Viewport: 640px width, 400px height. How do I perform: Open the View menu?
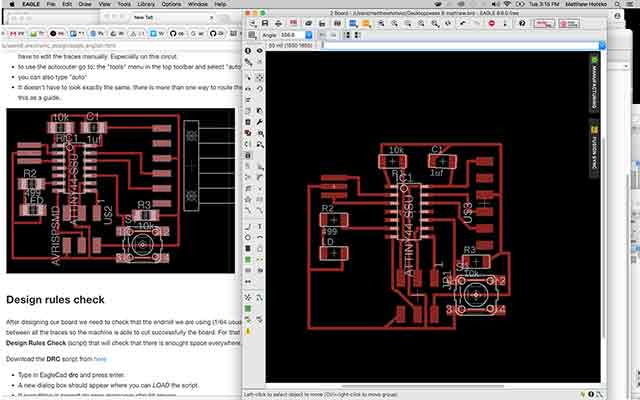(x=104, y=4)
